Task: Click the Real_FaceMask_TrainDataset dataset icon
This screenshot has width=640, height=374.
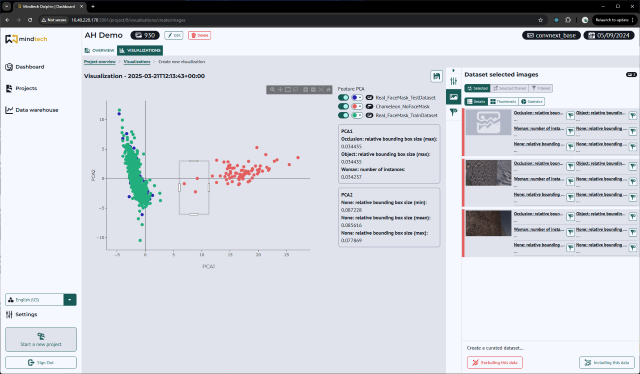Action: click(369, 116)
